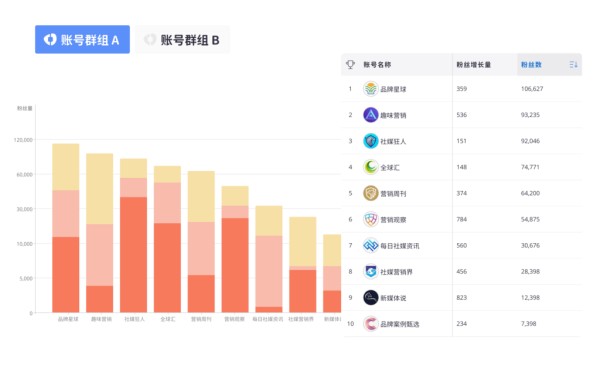Select account name 新媒体说 in table

tap(393, 298)
